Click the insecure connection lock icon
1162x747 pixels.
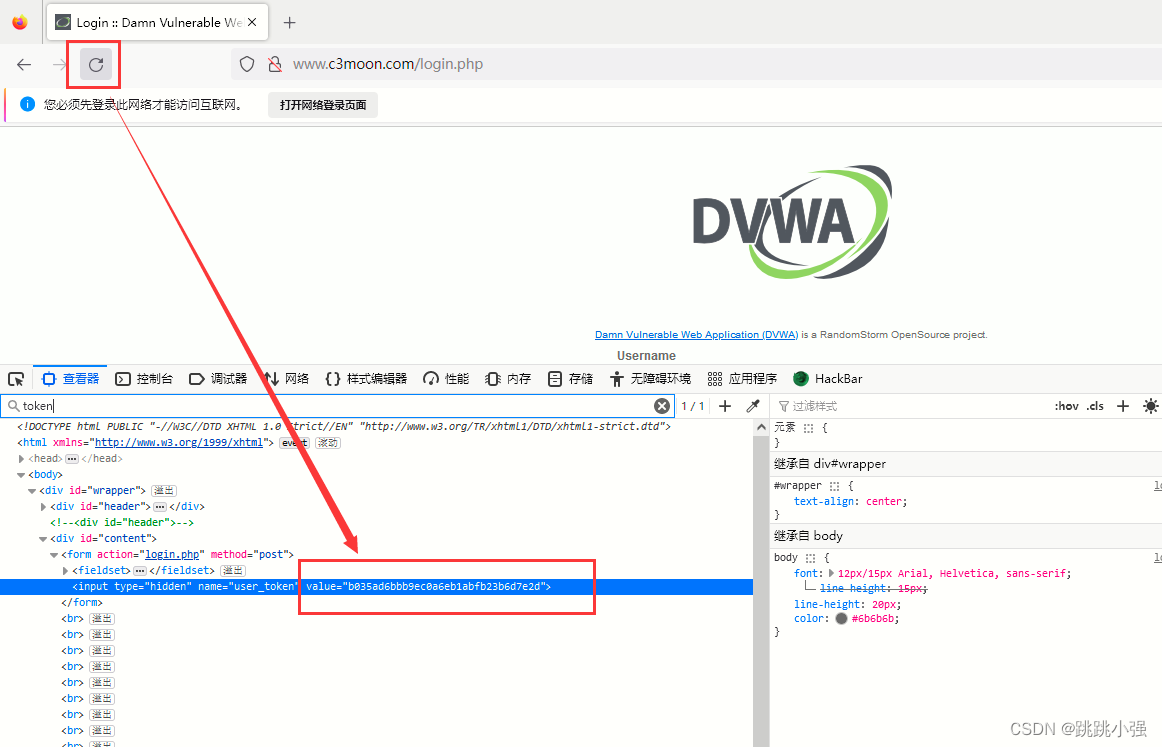275,64
